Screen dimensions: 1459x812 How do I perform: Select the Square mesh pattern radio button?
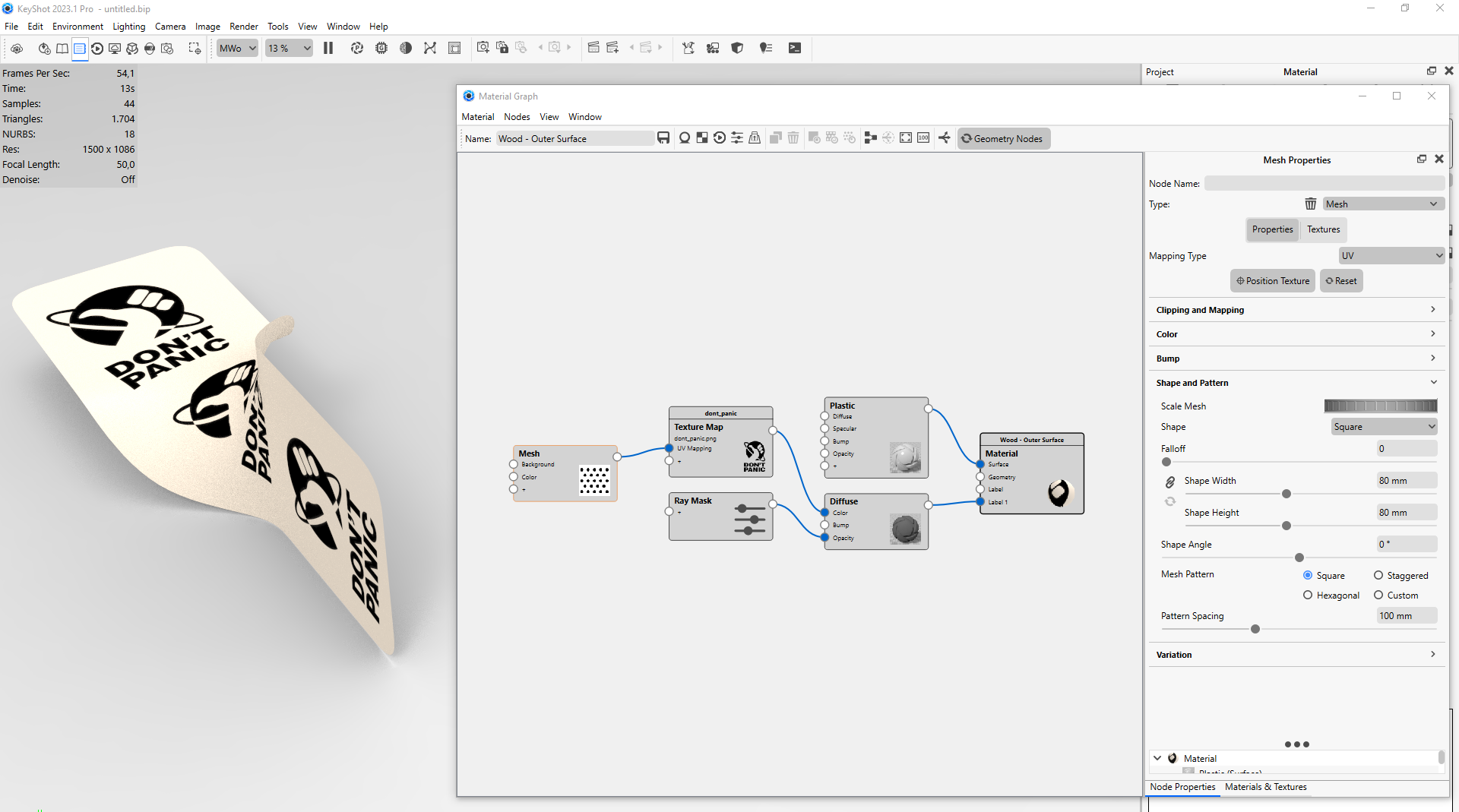coord(1308,575)
